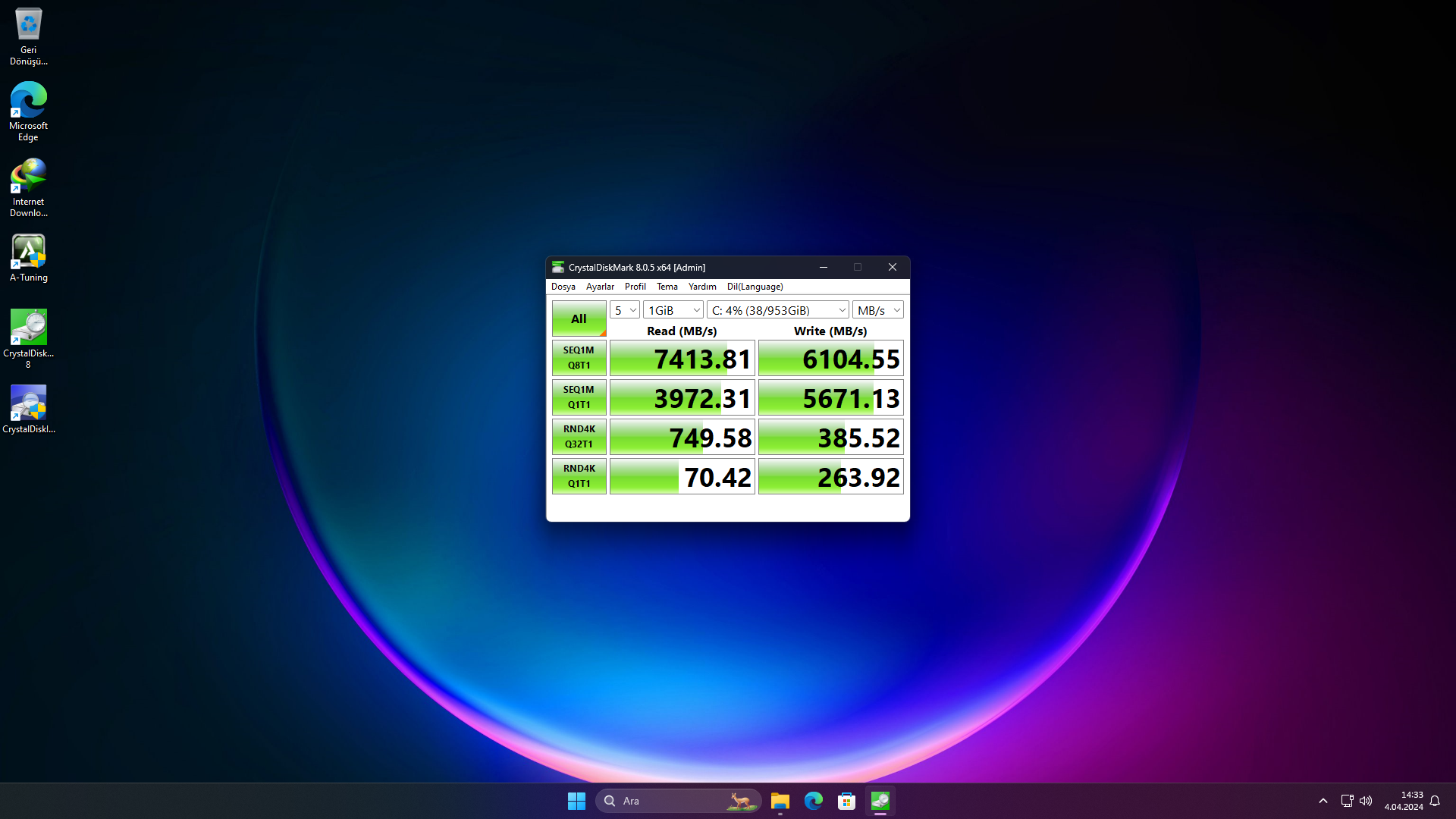The image size is (1456, 819).
Task: Open the CrystalDiskInfo desktop shortcut
Action: pyautogui.click(x=28, y=404)
